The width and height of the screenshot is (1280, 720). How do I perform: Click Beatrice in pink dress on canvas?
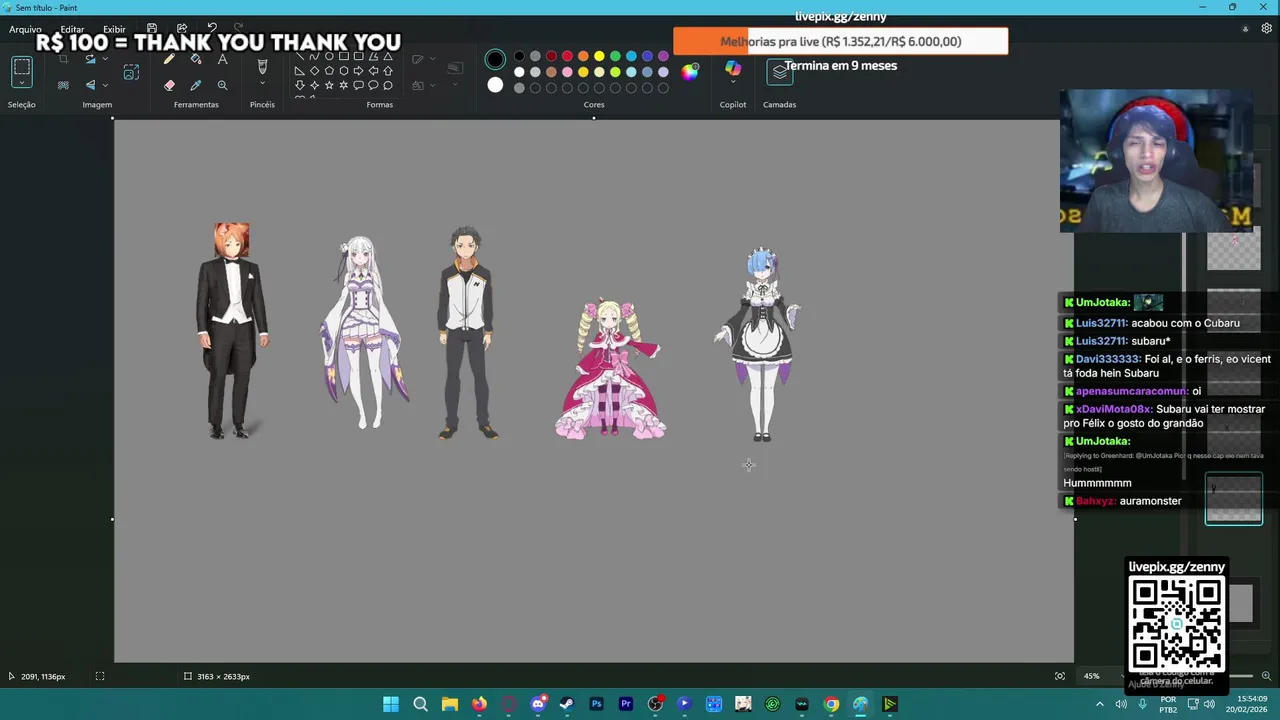coord(610,369)
